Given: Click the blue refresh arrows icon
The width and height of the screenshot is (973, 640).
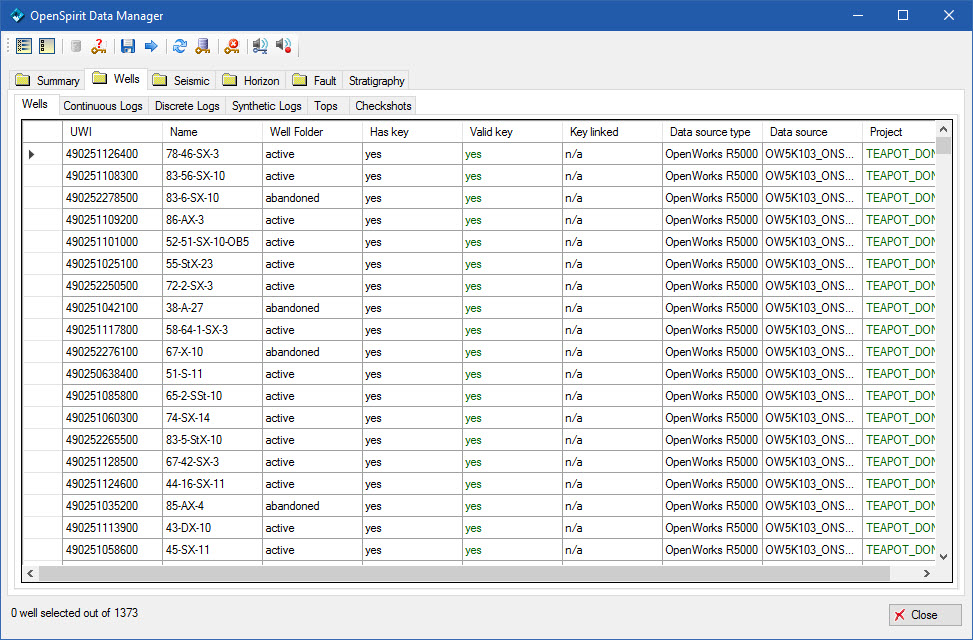Looking at the screenshot, I should click(180, 46).
